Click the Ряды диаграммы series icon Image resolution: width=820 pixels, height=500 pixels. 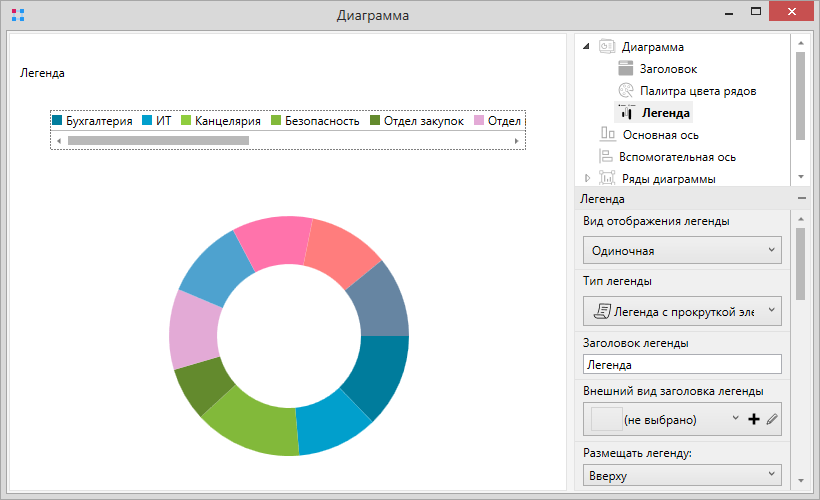(x=606, y=178)
